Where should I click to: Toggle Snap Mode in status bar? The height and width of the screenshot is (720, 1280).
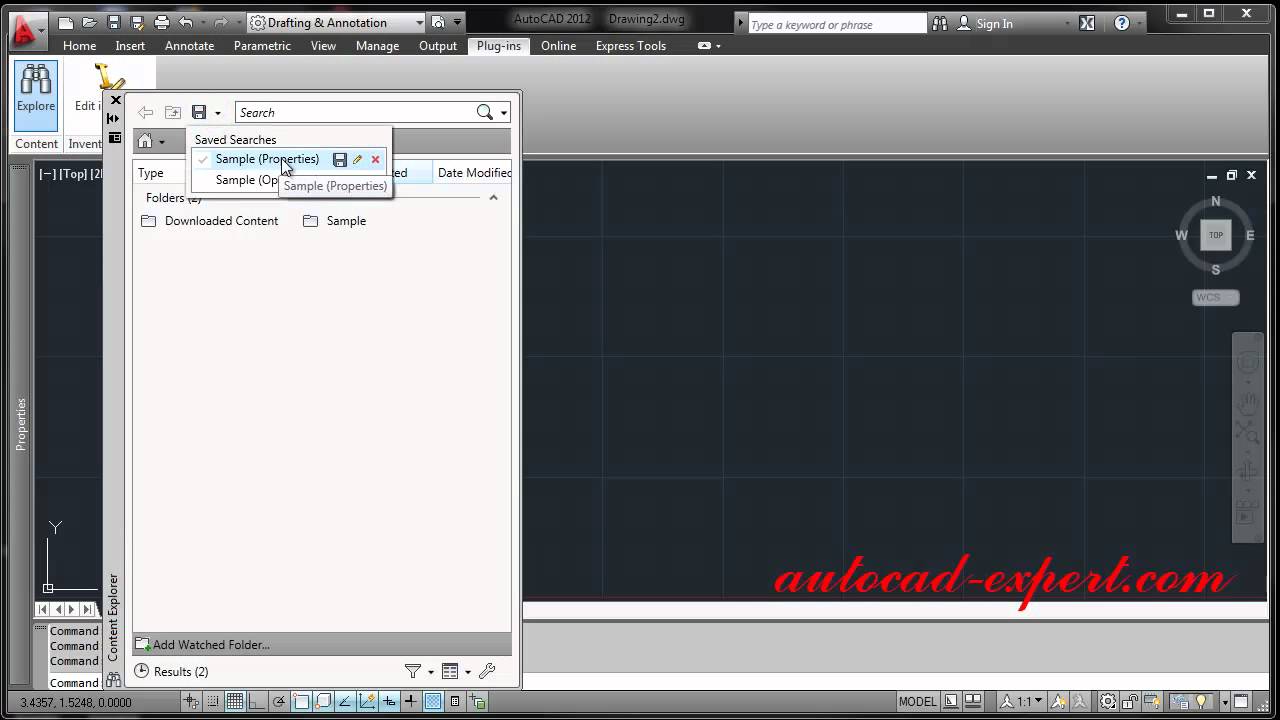213,702
